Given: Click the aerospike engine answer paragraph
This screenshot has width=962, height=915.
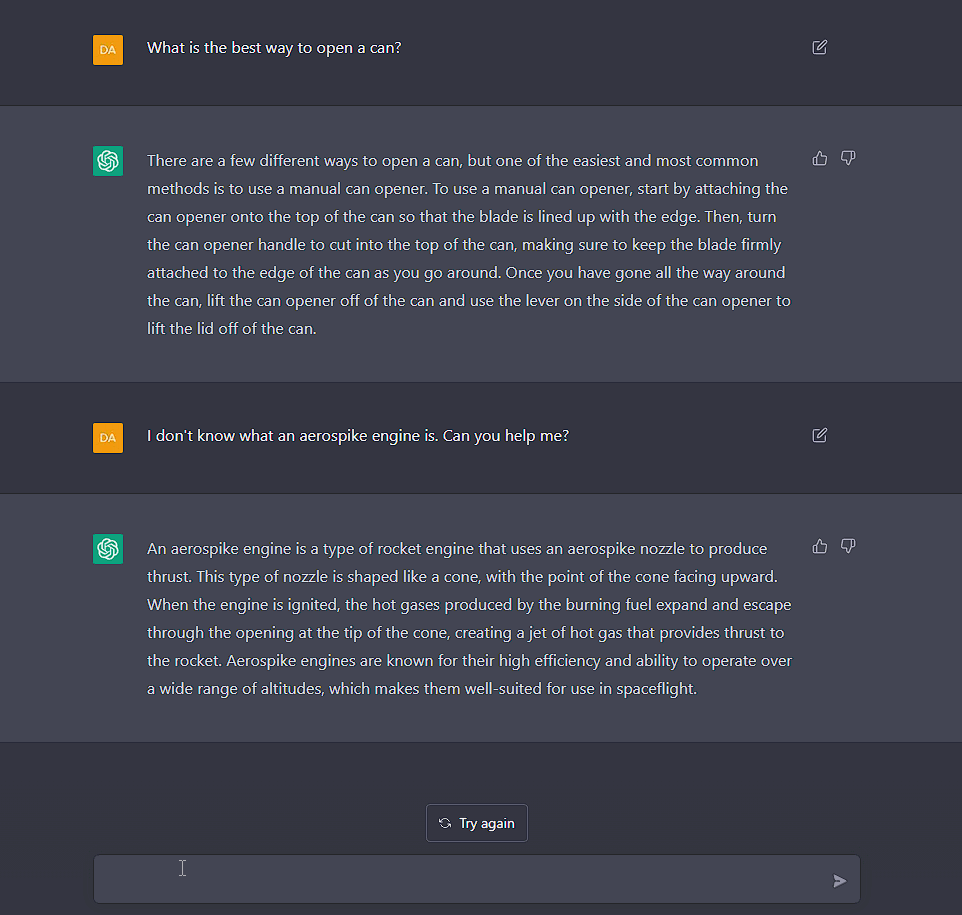Looking at the screenshot, I should (x=468, y=618).
